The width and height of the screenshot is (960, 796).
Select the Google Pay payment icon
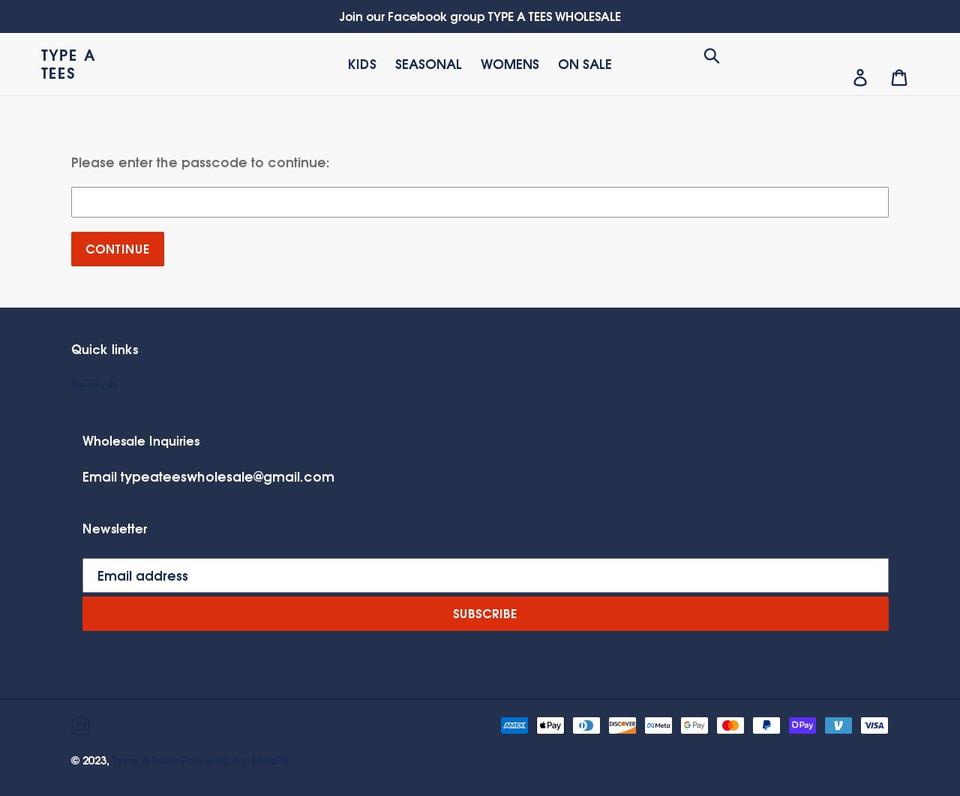(x=694, y=726)
